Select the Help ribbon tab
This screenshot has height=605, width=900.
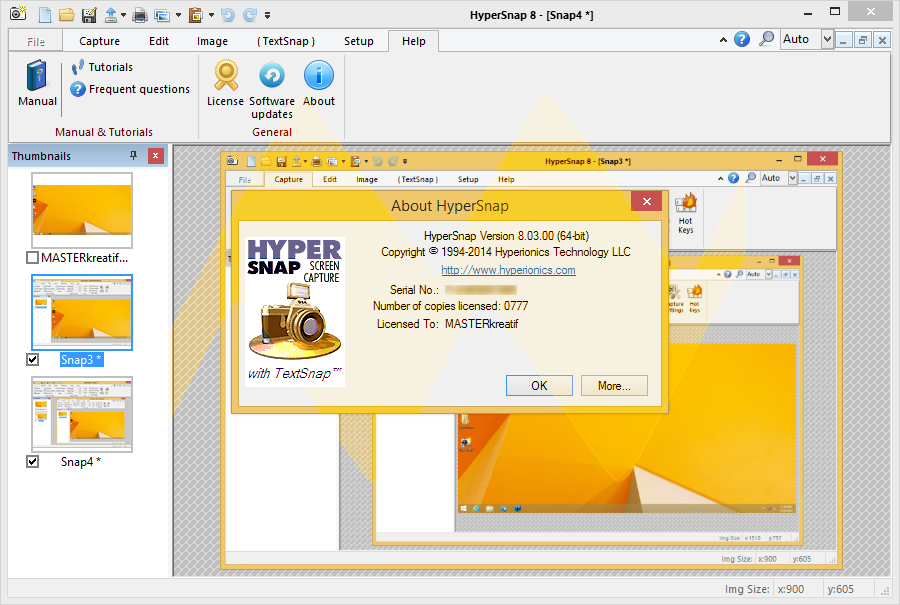coord(414,41)
